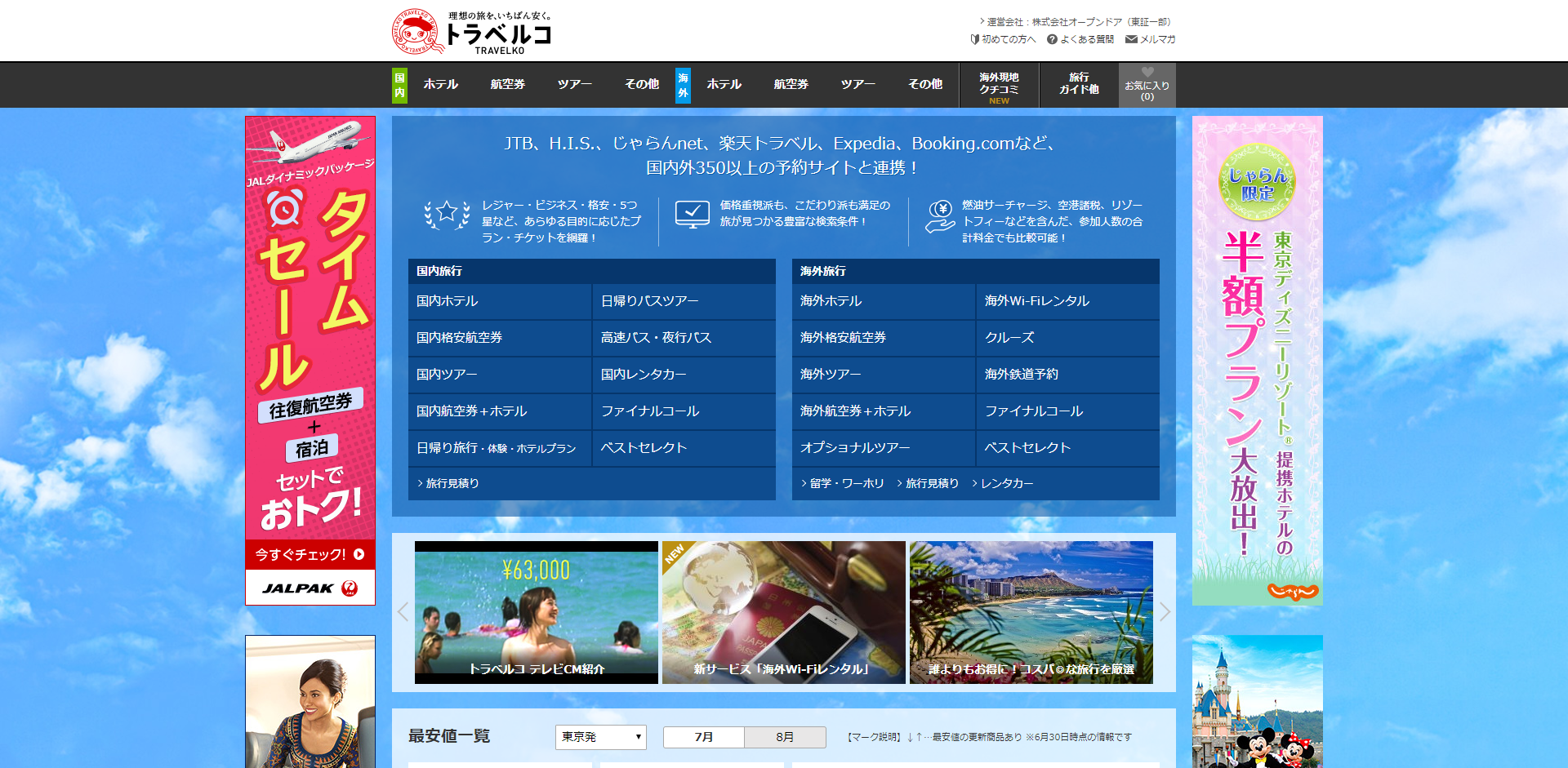
Task: Click the よくある質問 question-mark icon
Action: [x=1053, y=38]
